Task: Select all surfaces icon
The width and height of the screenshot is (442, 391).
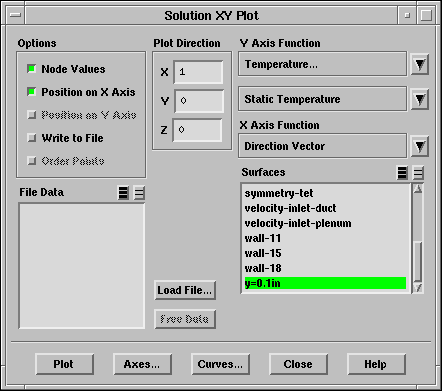Action: [x=402, y=173]
